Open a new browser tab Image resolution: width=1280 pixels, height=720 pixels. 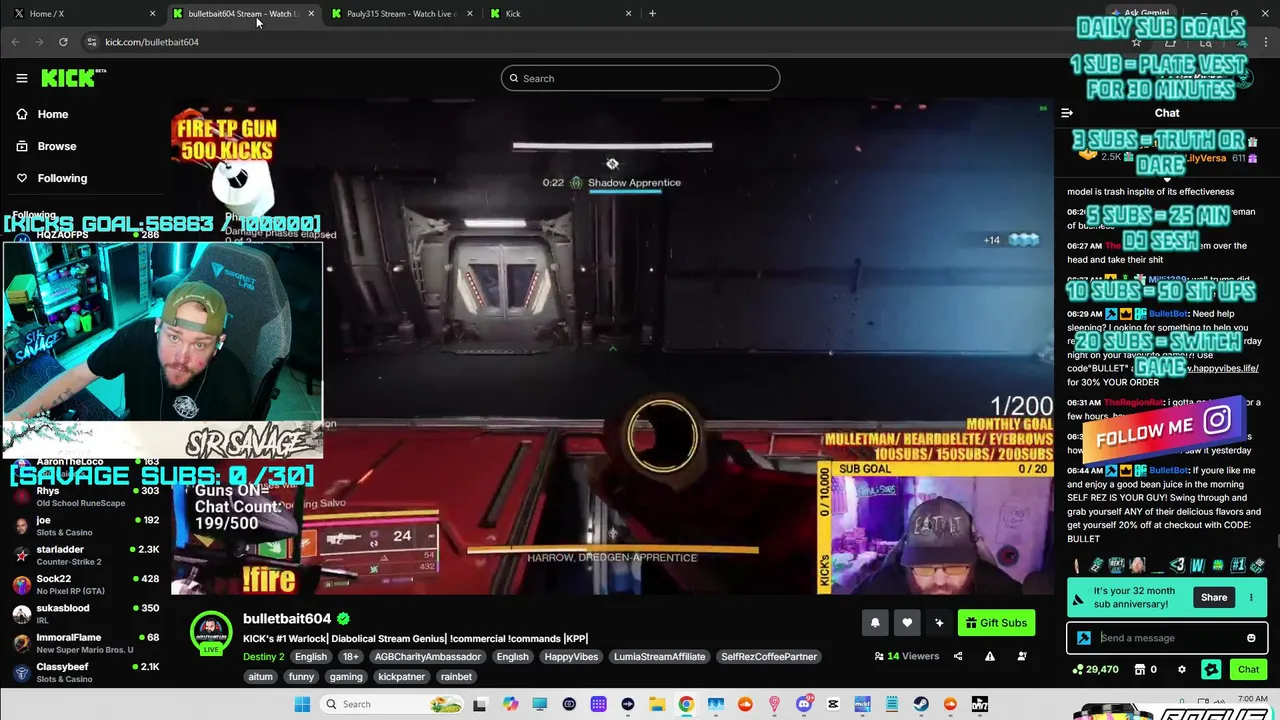[x=652, y=13]
